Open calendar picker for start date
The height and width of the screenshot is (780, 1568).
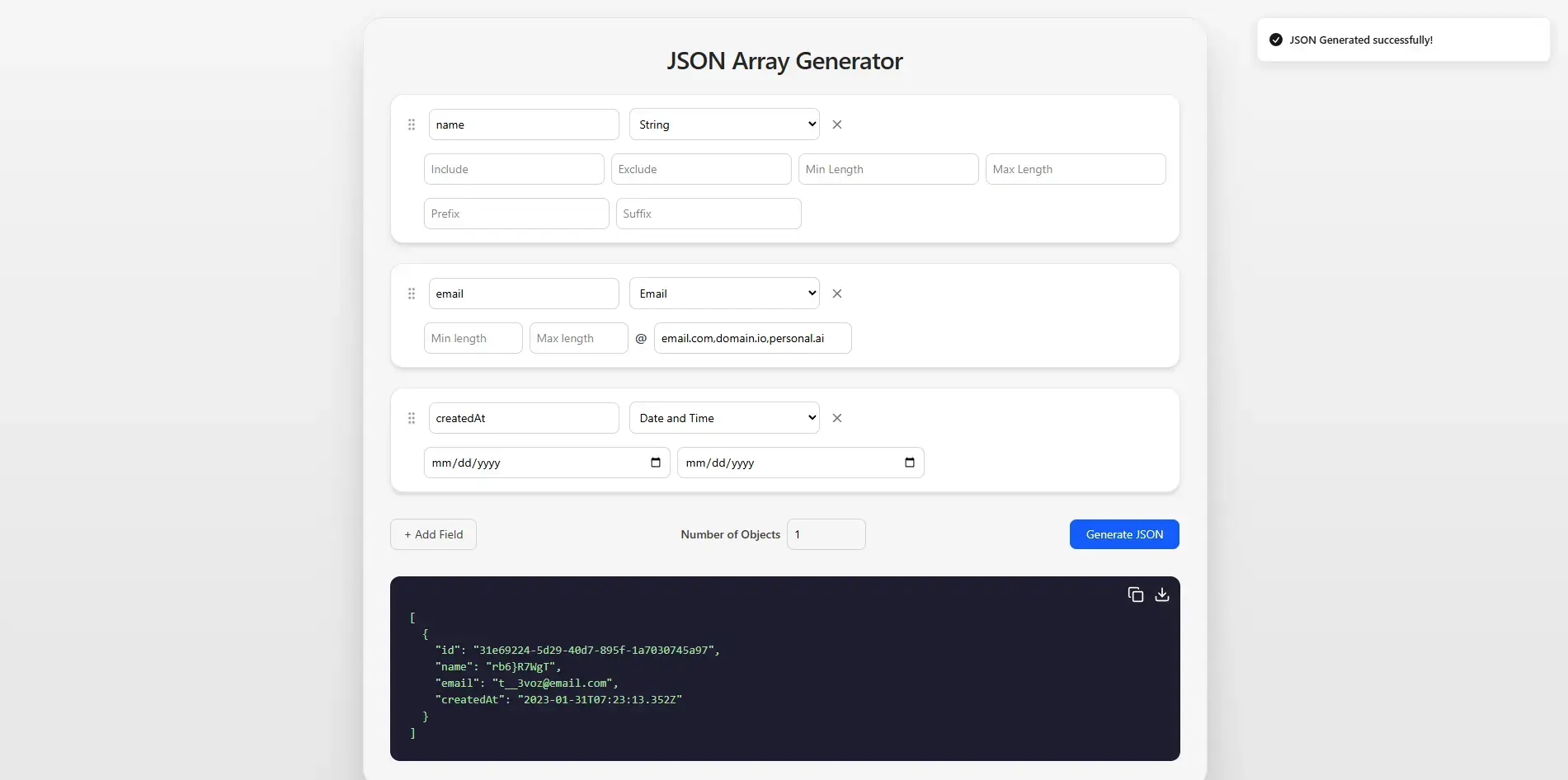click(x=656, y=463)
